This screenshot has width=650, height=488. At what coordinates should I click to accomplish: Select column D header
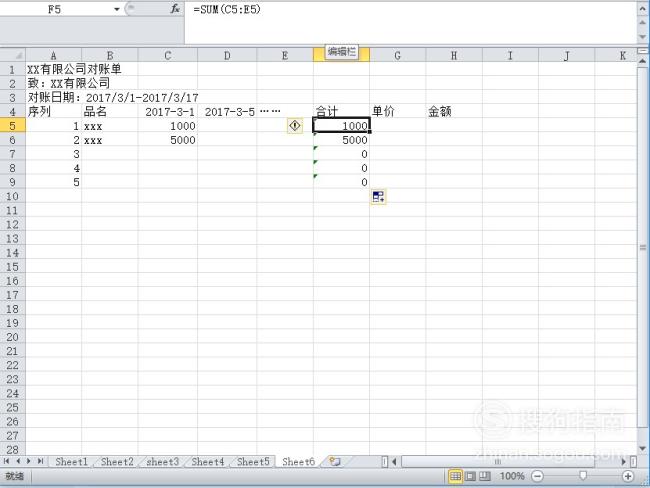(227, 55)
